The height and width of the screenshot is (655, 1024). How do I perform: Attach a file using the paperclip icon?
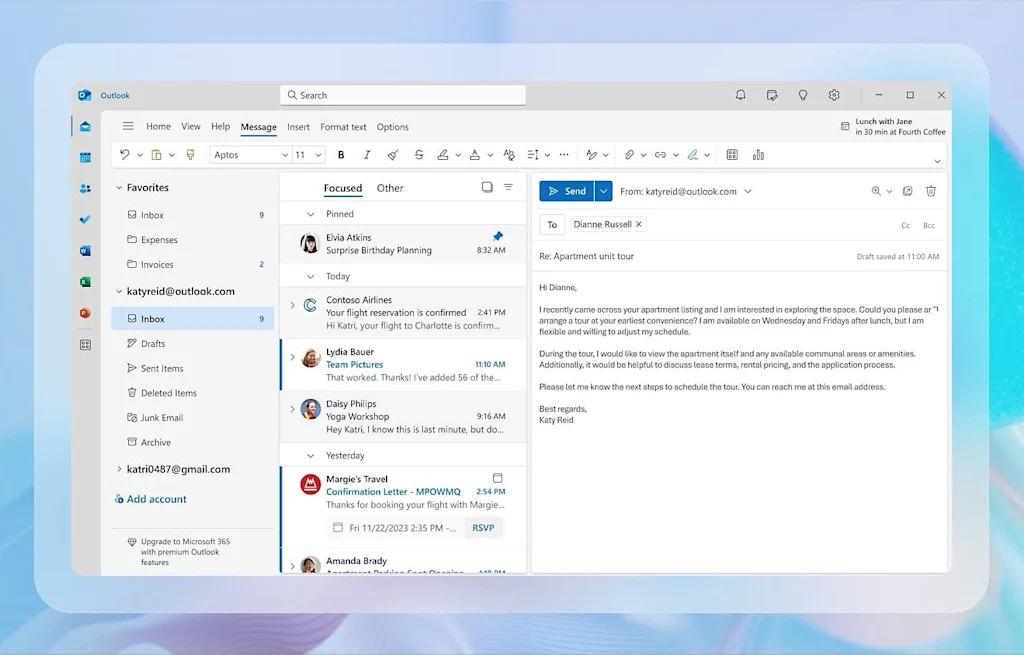coord(631,155)
